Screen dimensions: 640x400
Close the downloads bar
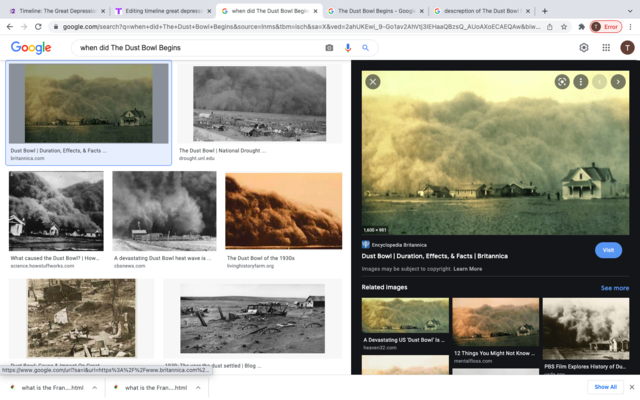coord(632,387)
